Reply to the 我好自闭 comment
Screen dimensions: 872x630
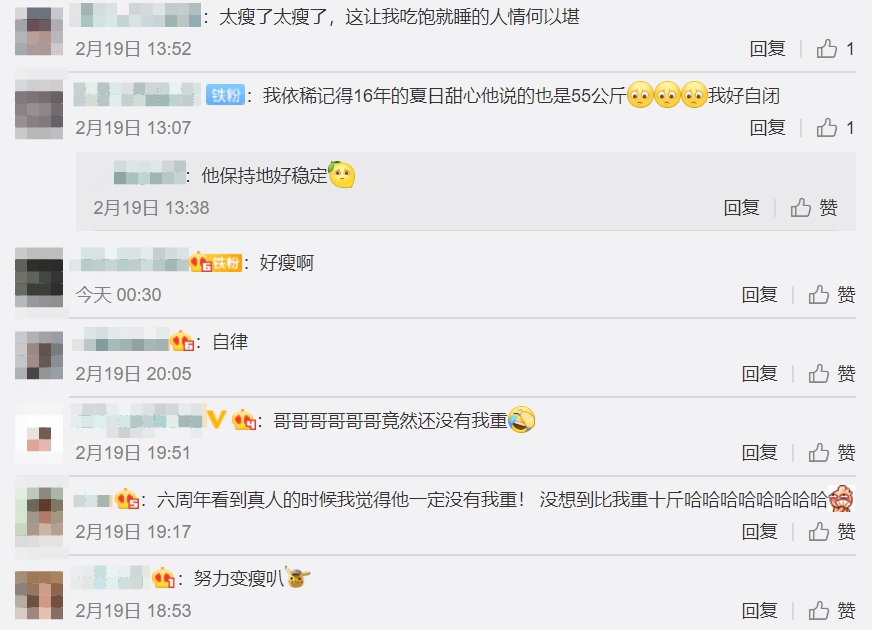pos(767,128)
